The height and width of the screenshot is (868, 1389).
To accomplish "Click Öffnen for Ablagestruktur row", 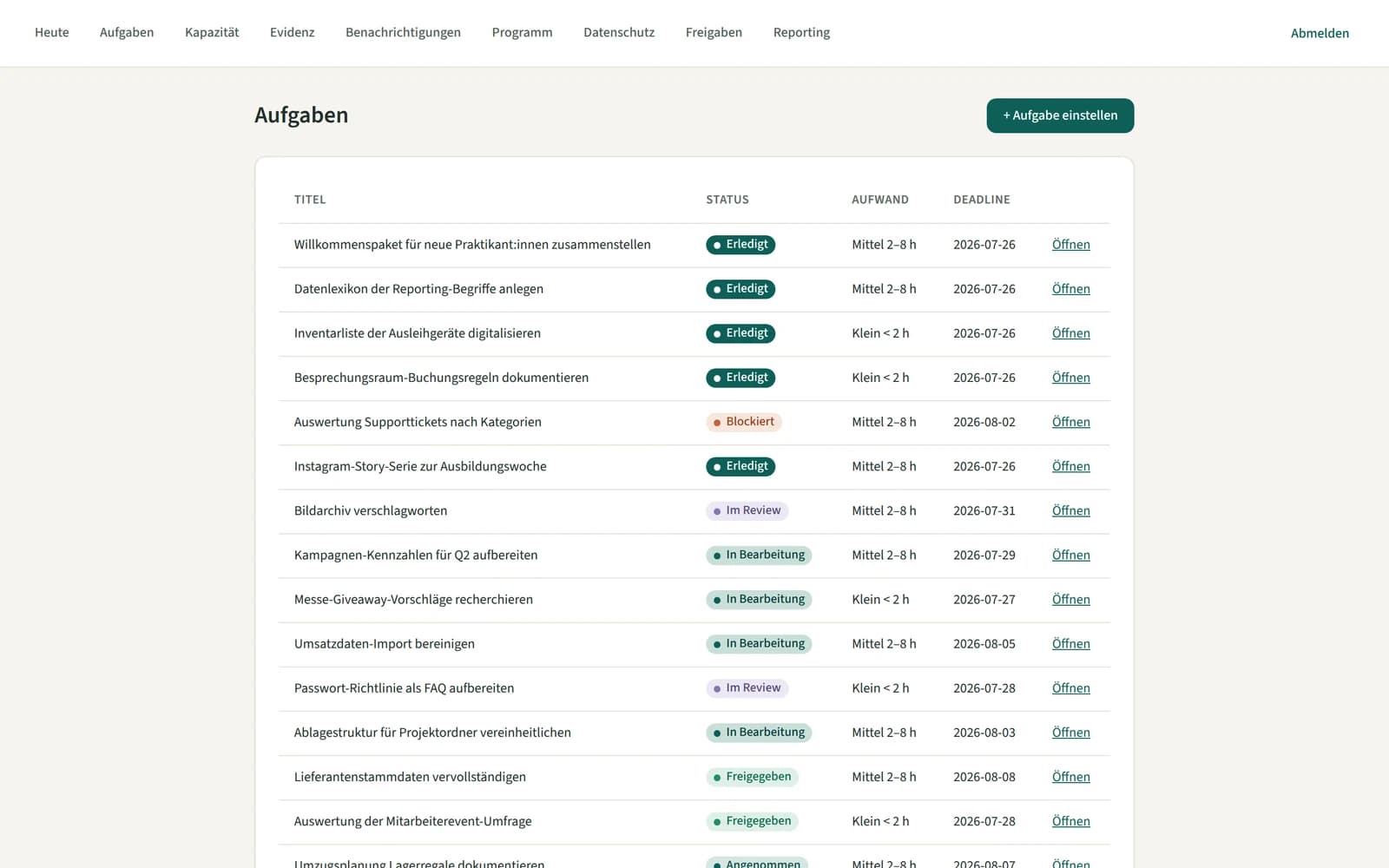I will coord(1071,733).
